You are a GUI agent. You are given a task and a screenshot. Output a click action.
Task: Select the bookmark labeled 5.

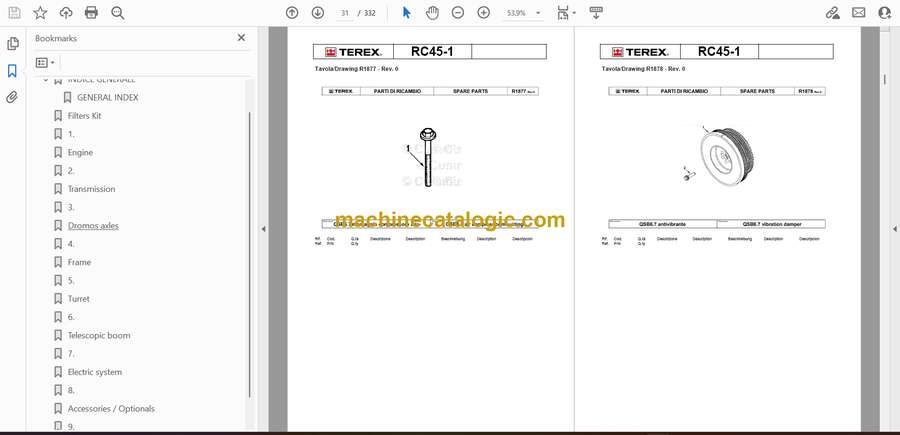coord(71,281)
